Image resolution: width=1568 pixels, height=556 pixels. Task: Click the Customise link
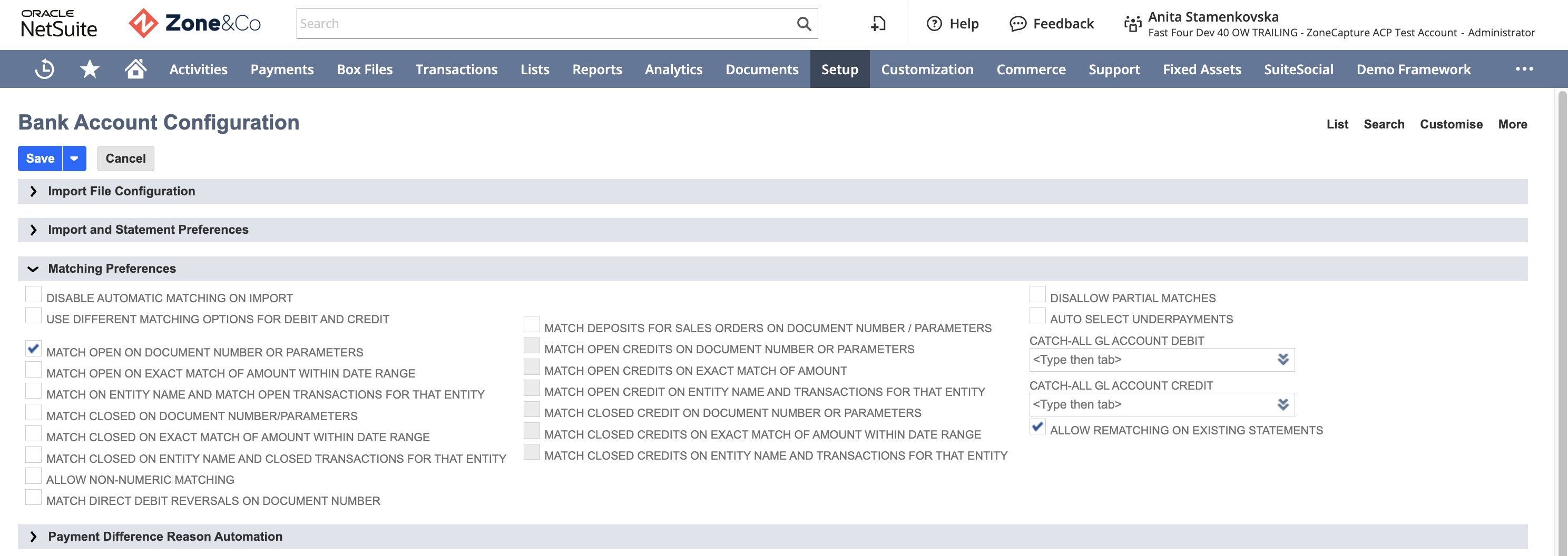1451,124
